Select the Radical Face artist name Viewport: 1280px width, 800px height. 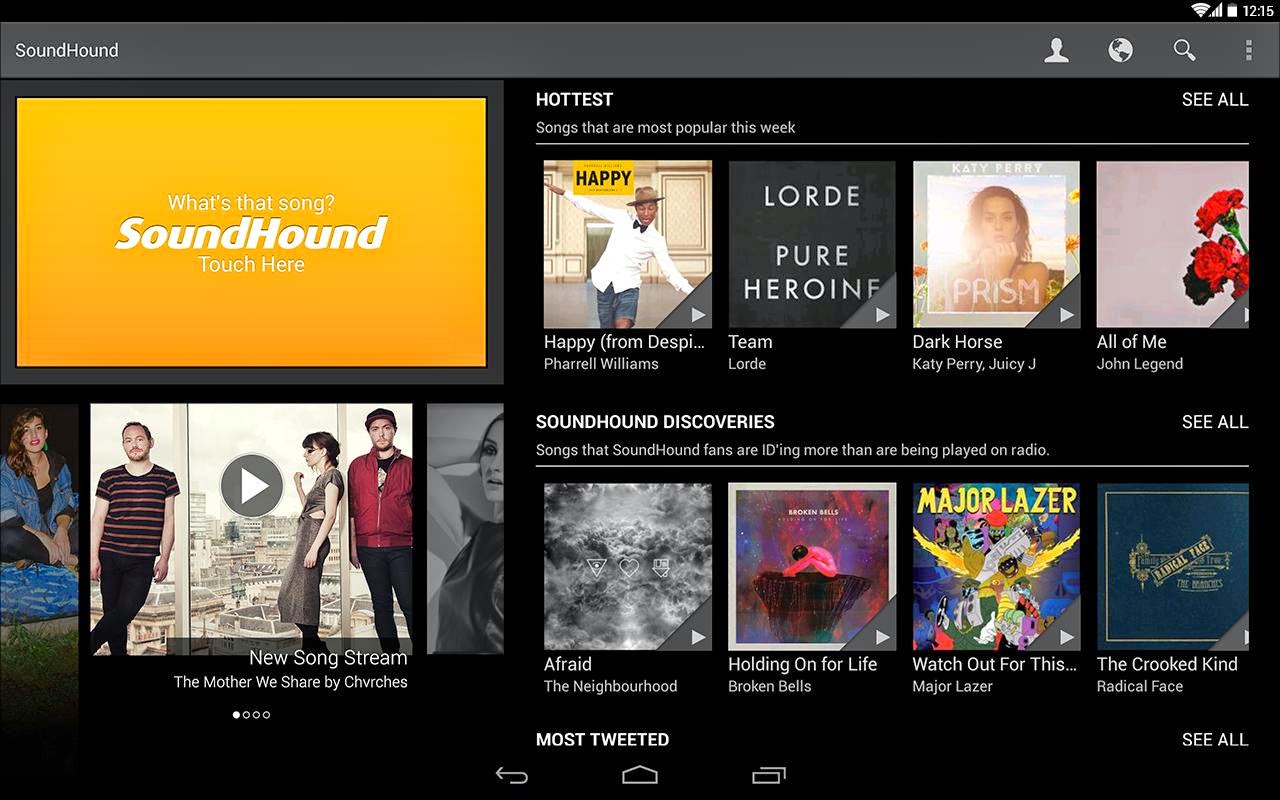[x=1139, y=686]
